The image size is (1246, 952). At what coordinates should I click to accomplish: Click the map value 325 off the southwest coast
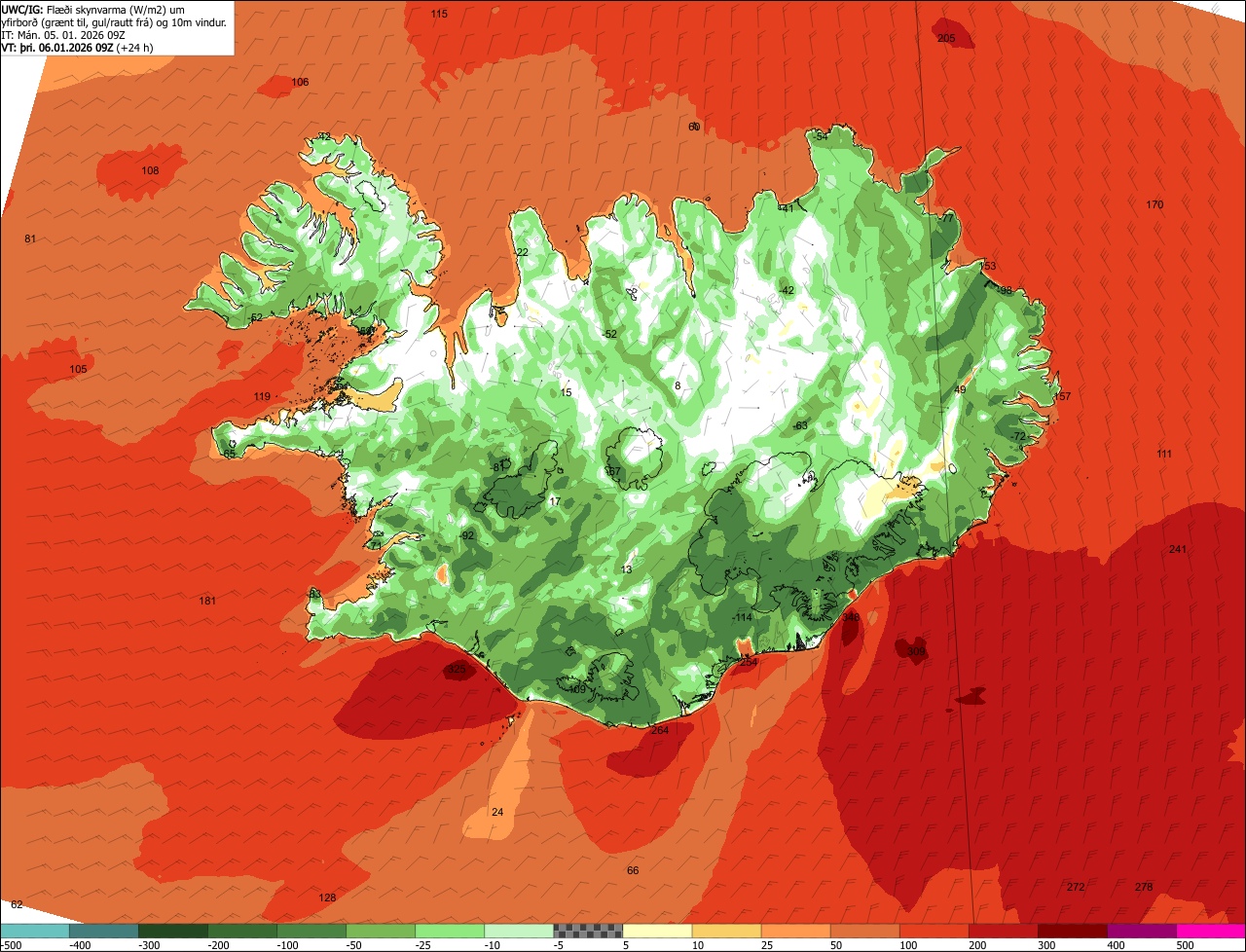pyautogui.click(x=457, y=670)
